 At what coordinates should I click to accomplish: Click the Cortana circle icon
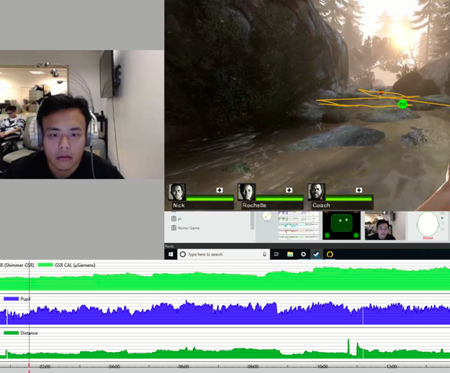pyautogui.click(x=183, y=254)
